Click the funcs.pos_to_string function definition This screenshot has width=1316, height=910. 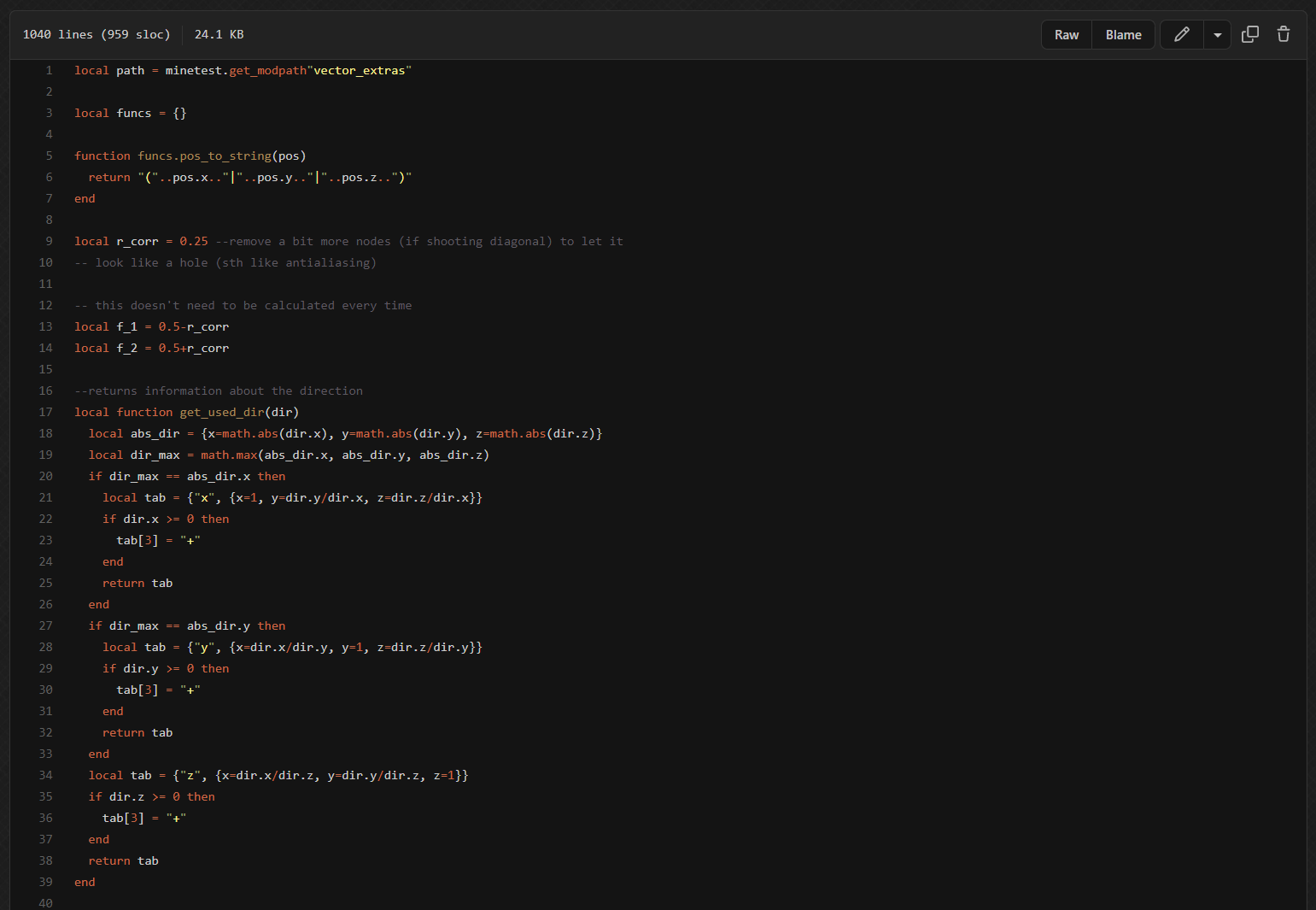click(204, 156)
